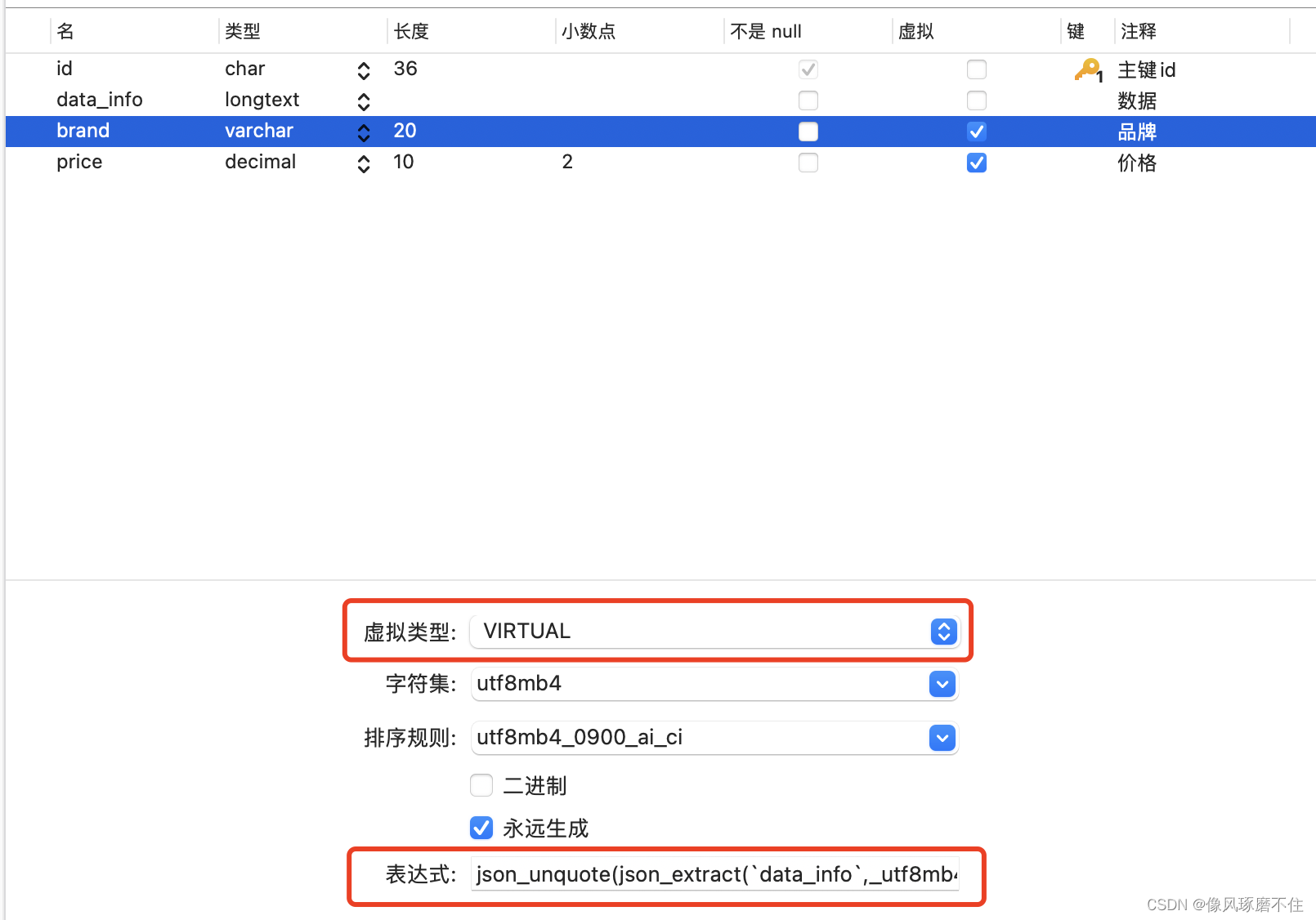Image resolution: width=1316 pixels, height=920 pixels.
Task: Click the decimal places value 2 in price row
Action: coord(567,162)
